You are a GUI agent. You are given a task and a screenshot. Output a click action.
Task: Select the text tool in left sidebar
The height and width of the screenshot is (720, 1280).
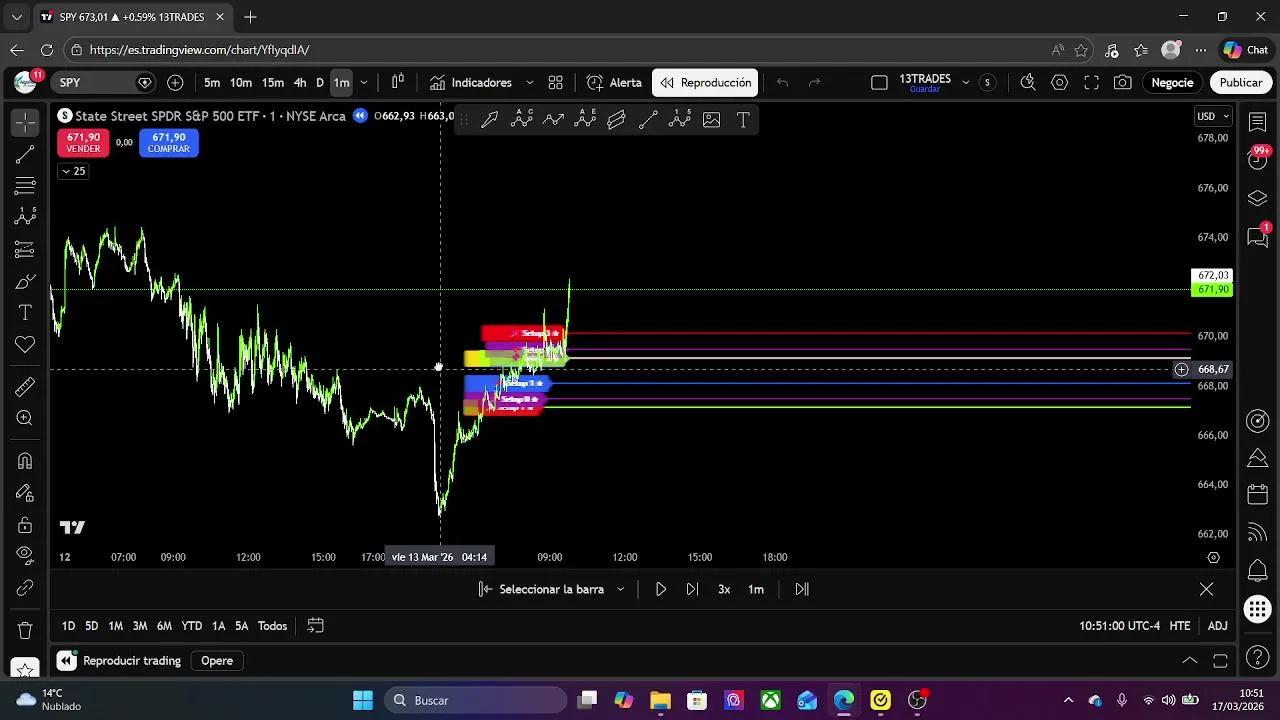tap(25, 313)
